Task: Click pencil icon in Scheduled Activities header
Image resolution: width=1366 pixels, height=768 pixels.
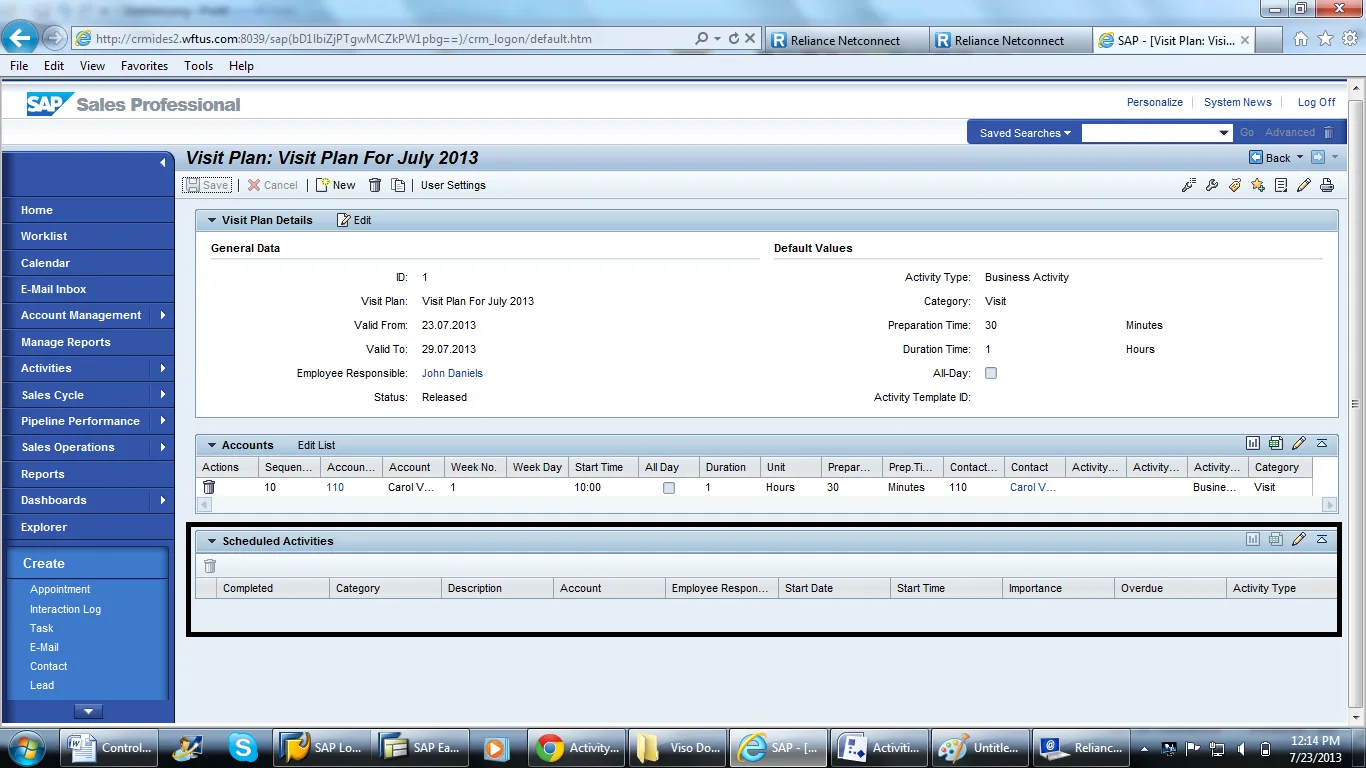Action: click(x=1299, y=539)
